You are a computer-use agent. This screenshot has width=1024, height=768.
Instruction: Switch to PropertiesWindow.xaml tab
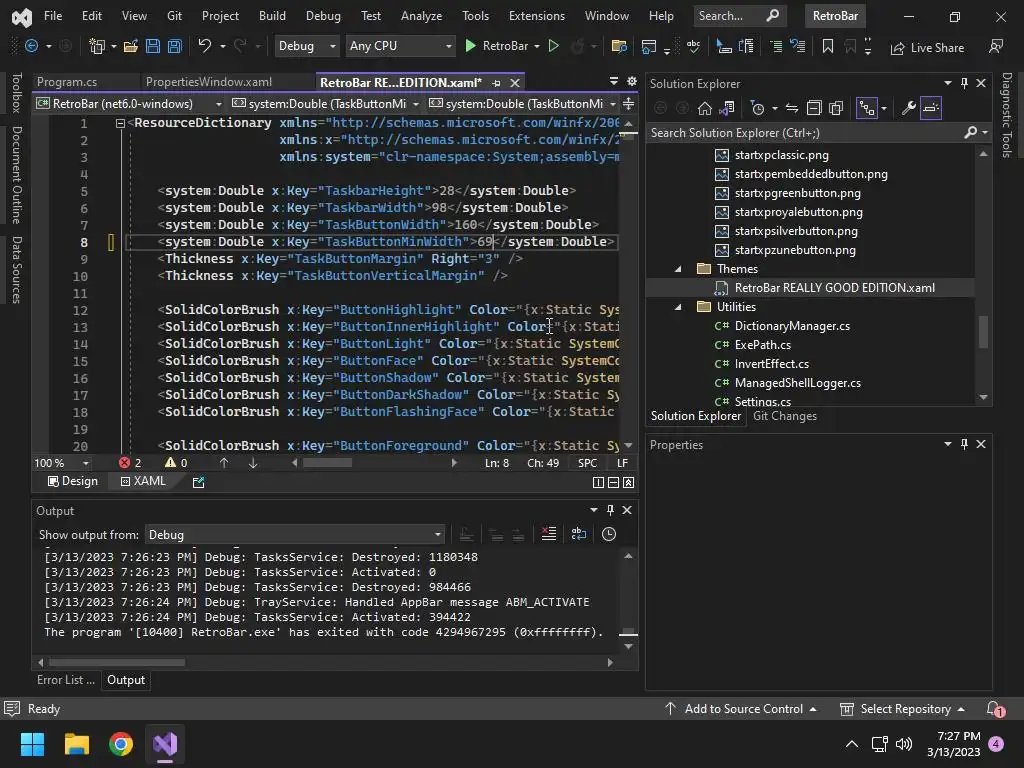[208, 82]
